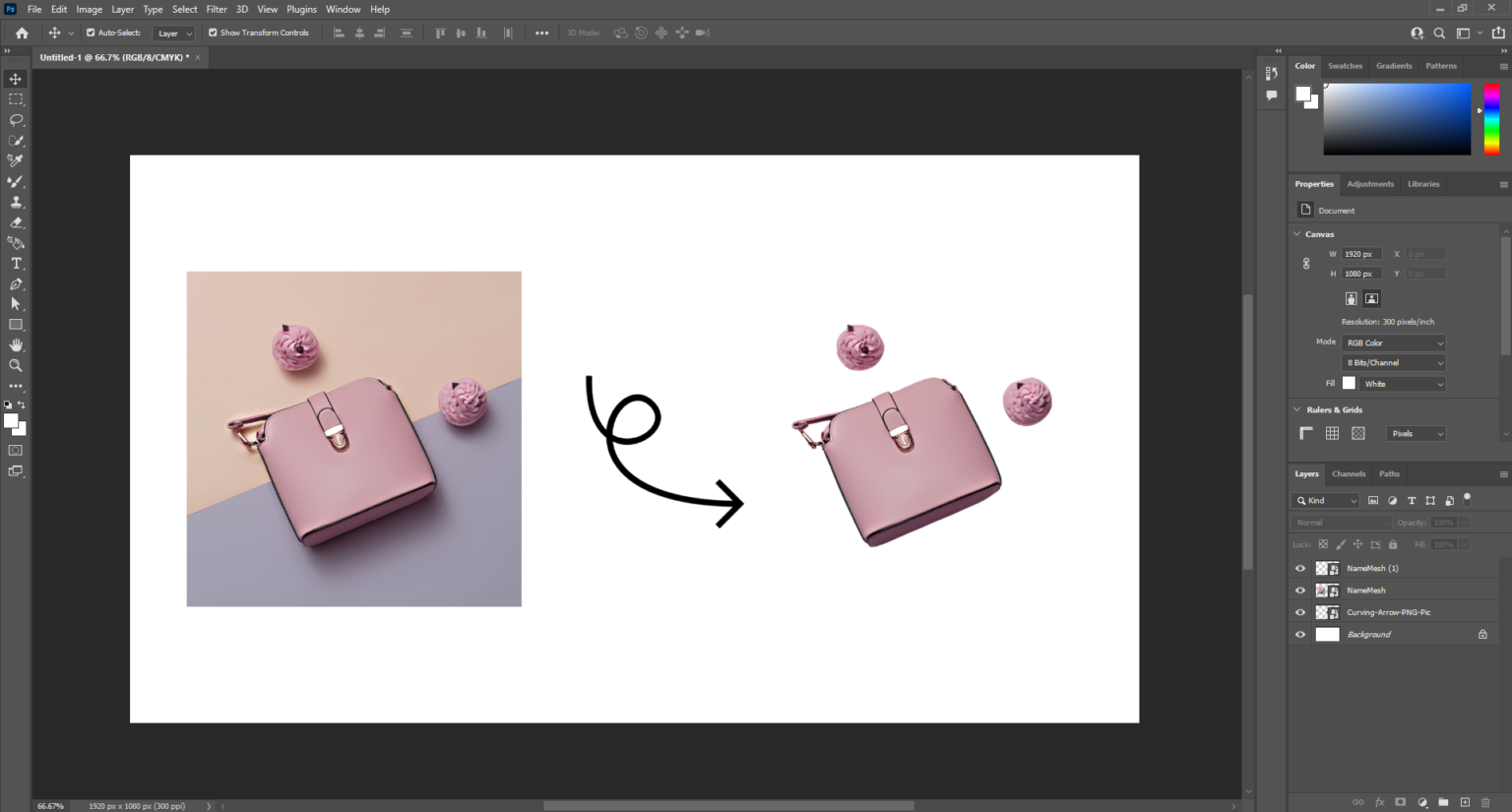The image size is (1512, 812).
Task: Click the foreground color swatch
Action: click(10, 418)
